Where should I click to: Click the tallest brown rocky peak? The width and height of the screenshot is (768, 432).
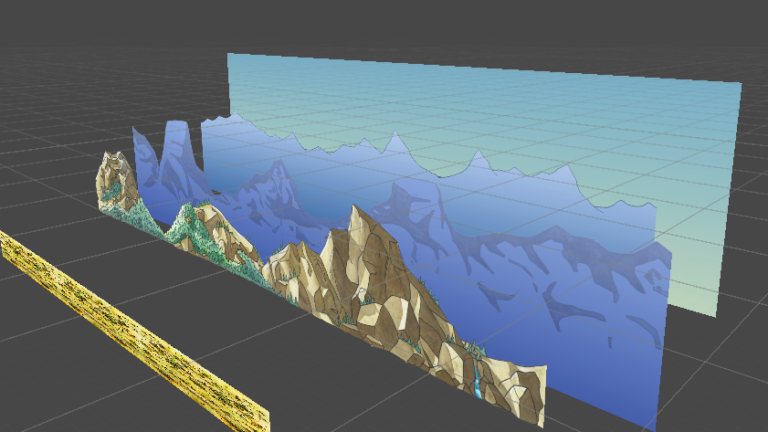click(x=362, y=240)
